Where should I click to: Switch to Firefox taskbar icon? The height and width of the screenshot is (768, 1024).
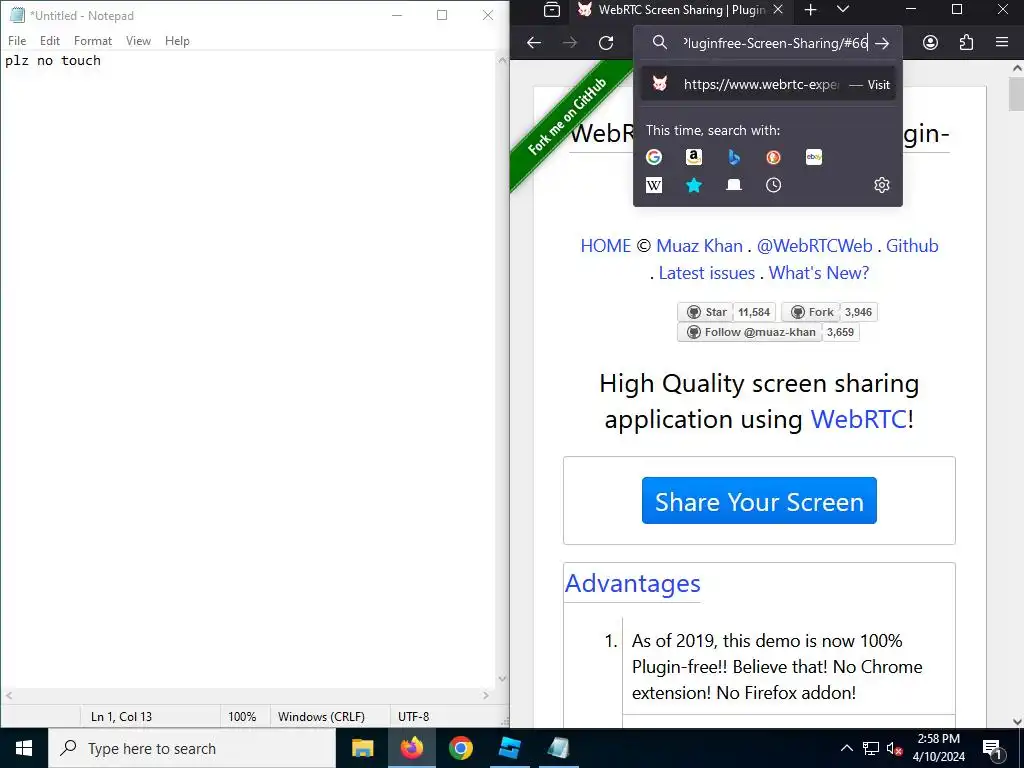pyautogui.click(x=411, y=748)
